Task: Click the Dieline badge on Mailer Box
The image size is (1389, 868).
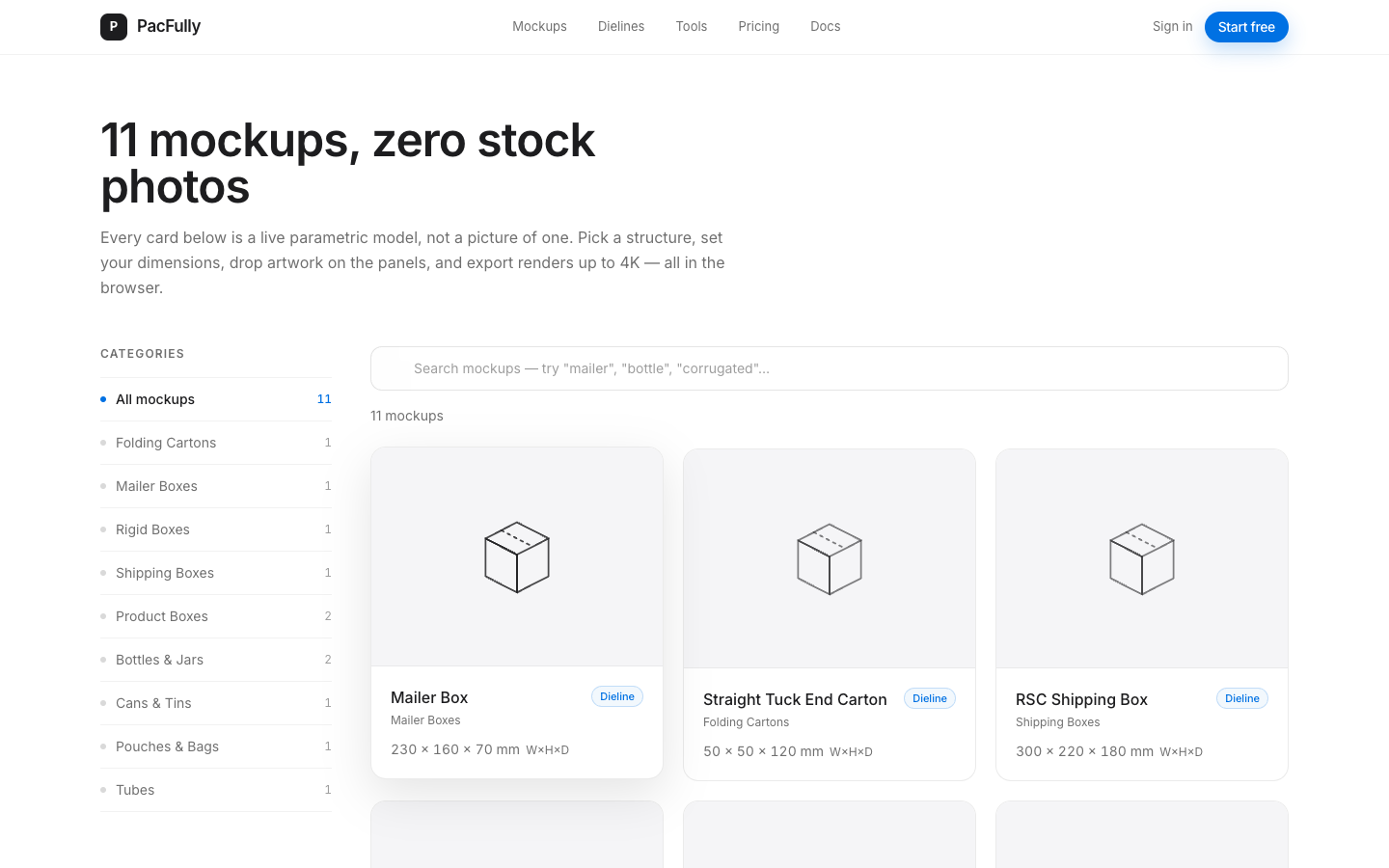Action: 617,696
